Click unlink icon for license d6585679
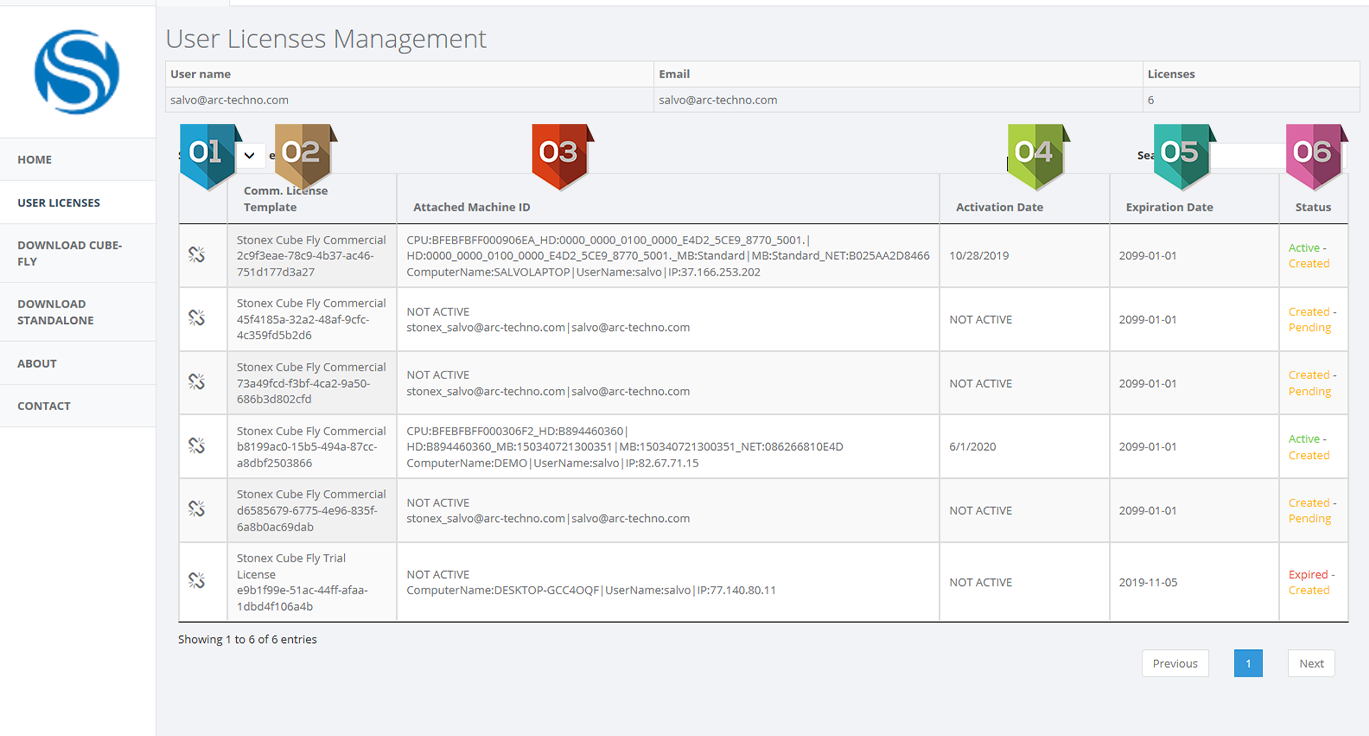 tap(197, 509)
